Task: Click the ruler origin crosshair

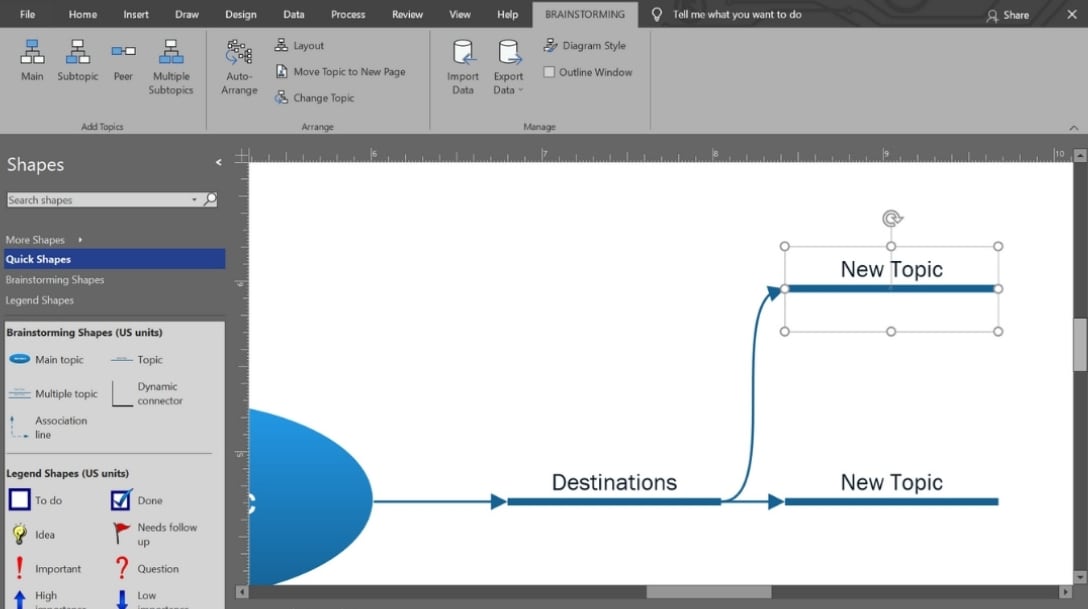Action: (x=241, y=155)
